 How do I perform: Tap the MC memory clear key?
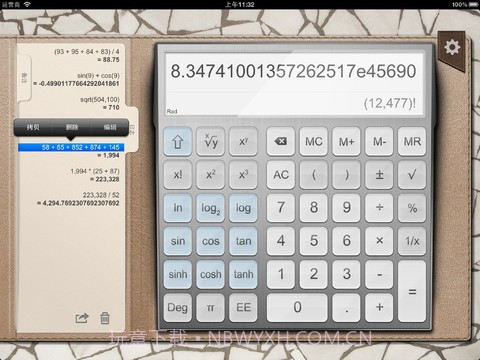click(314, 142)
